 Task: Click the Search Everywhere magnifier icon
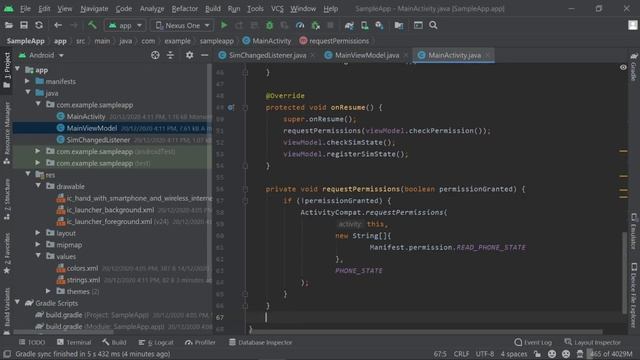(433, 25)
